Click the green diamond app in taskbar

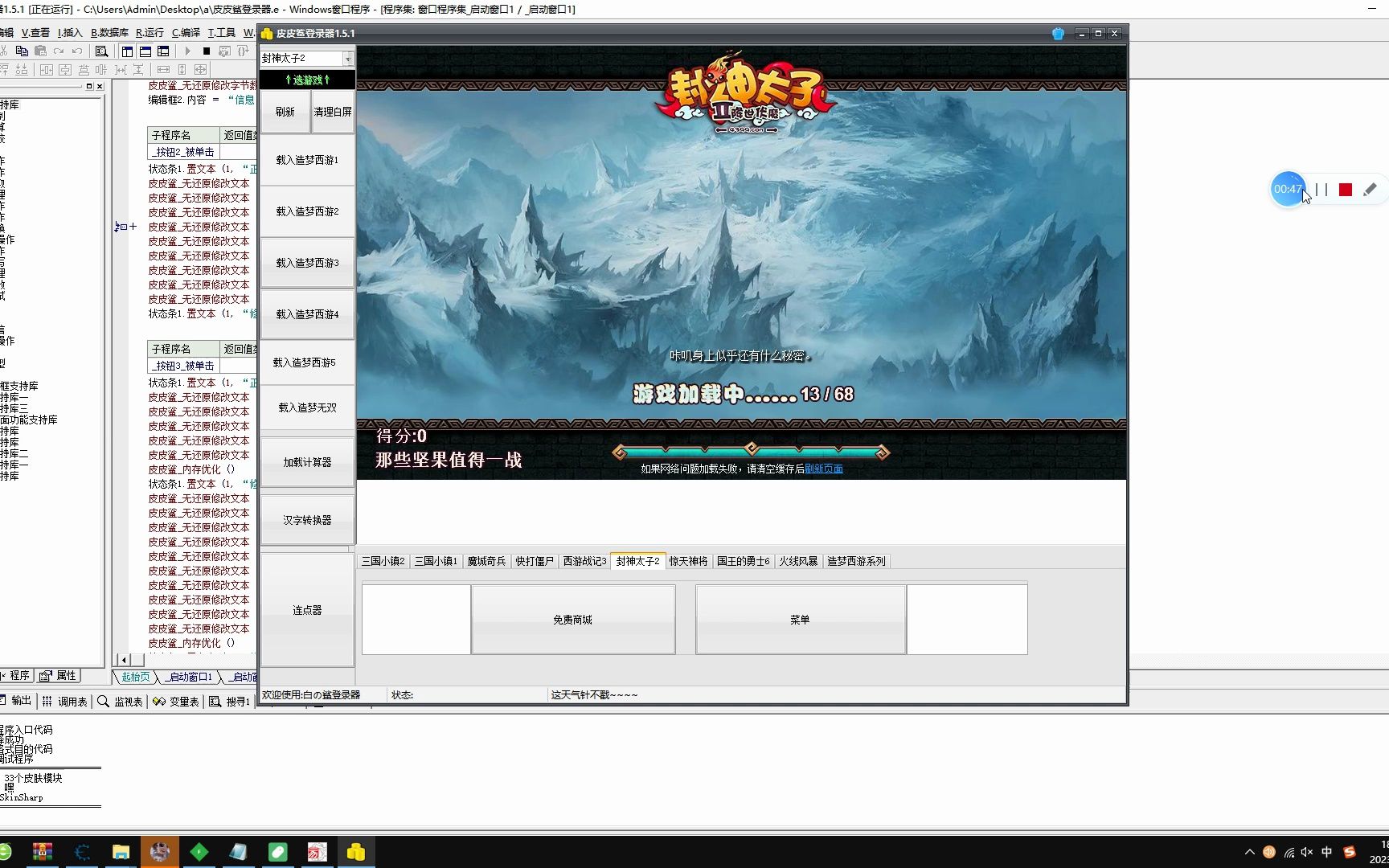point(199,852)
